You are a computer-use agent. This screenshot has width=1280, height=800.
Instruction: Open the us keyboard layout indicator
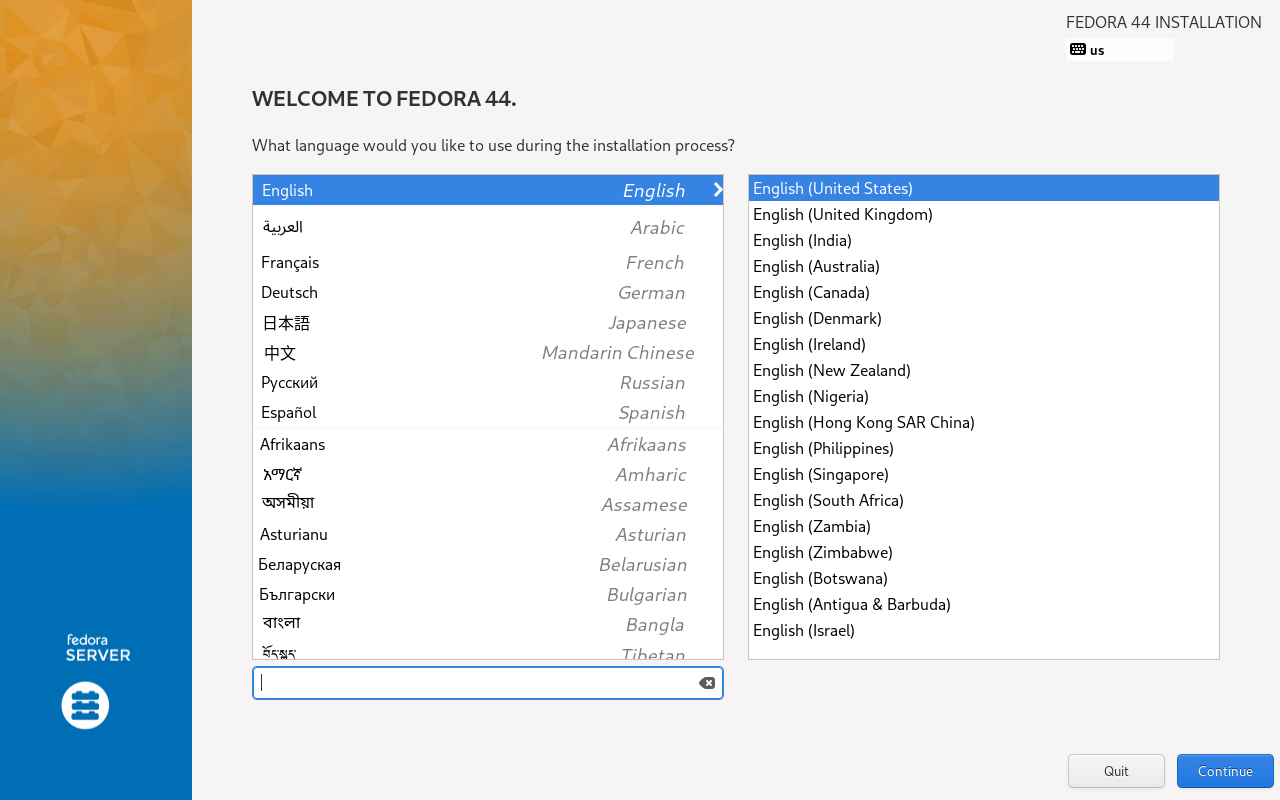(1119, 50)
